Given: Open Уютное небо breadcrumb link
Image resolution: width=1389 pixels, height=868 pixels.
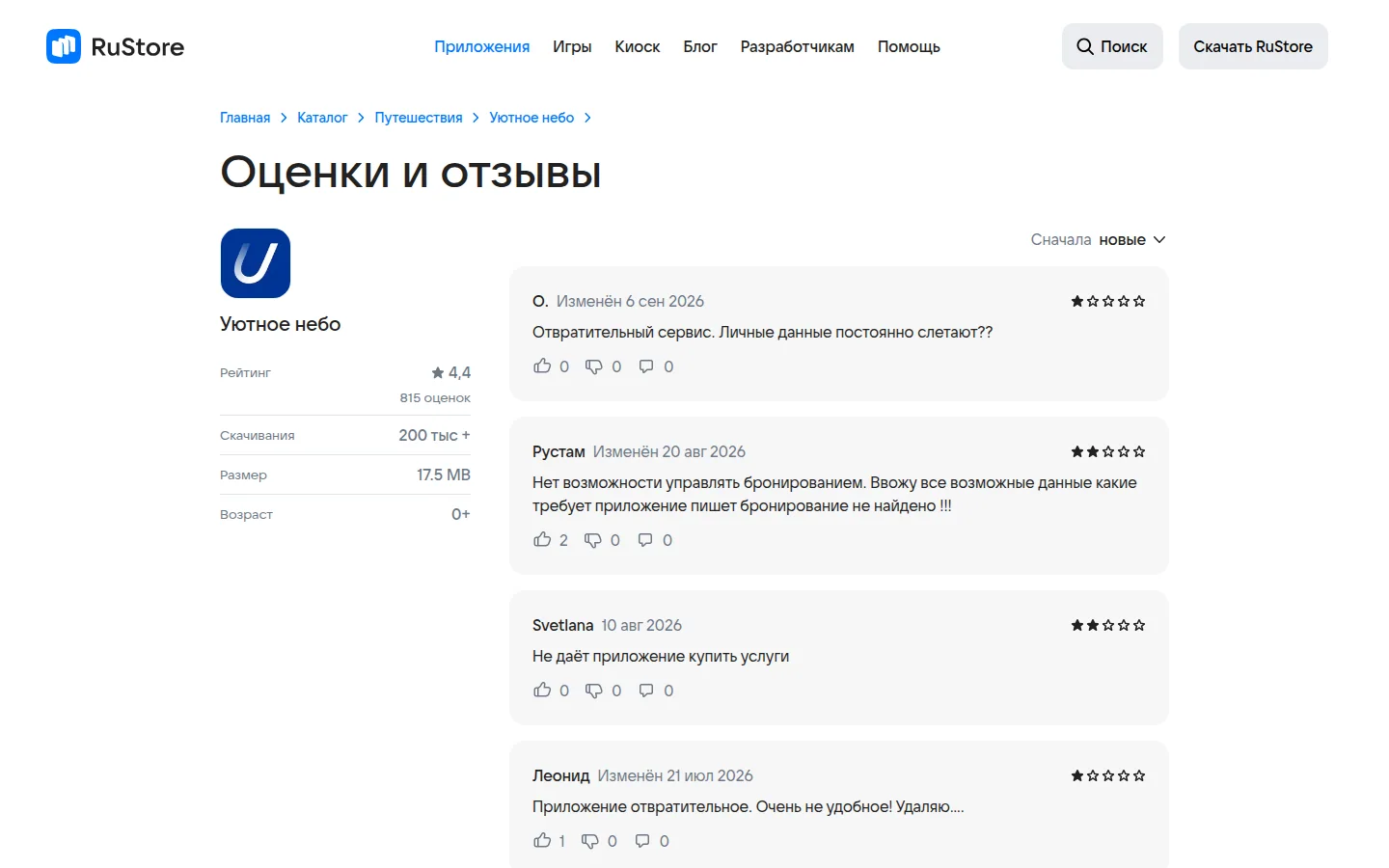Looking at the screenshot, I should (531, 118).
